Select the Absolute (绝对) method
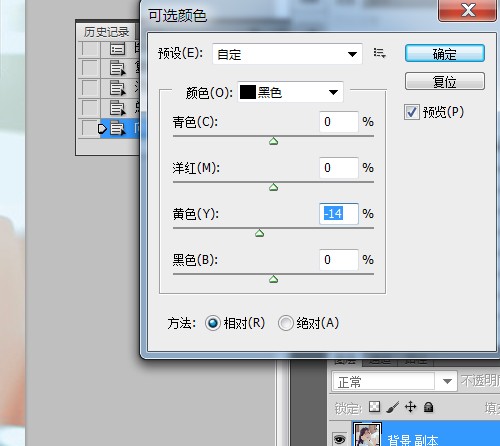 (x=285, y=323)
